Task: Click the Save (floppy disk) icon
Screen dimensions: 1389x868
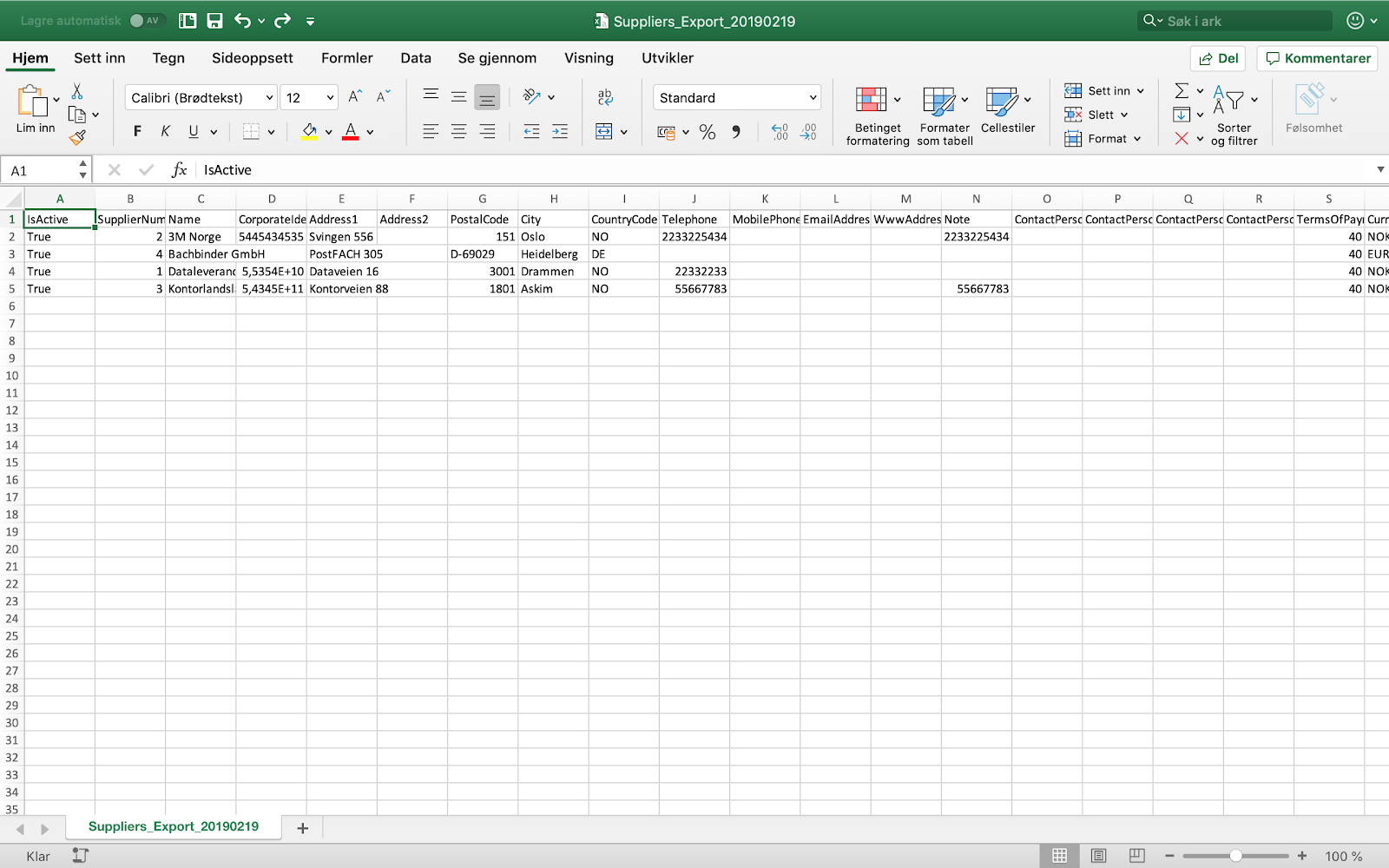Action: pyautogui.click(x=214, y=21)
